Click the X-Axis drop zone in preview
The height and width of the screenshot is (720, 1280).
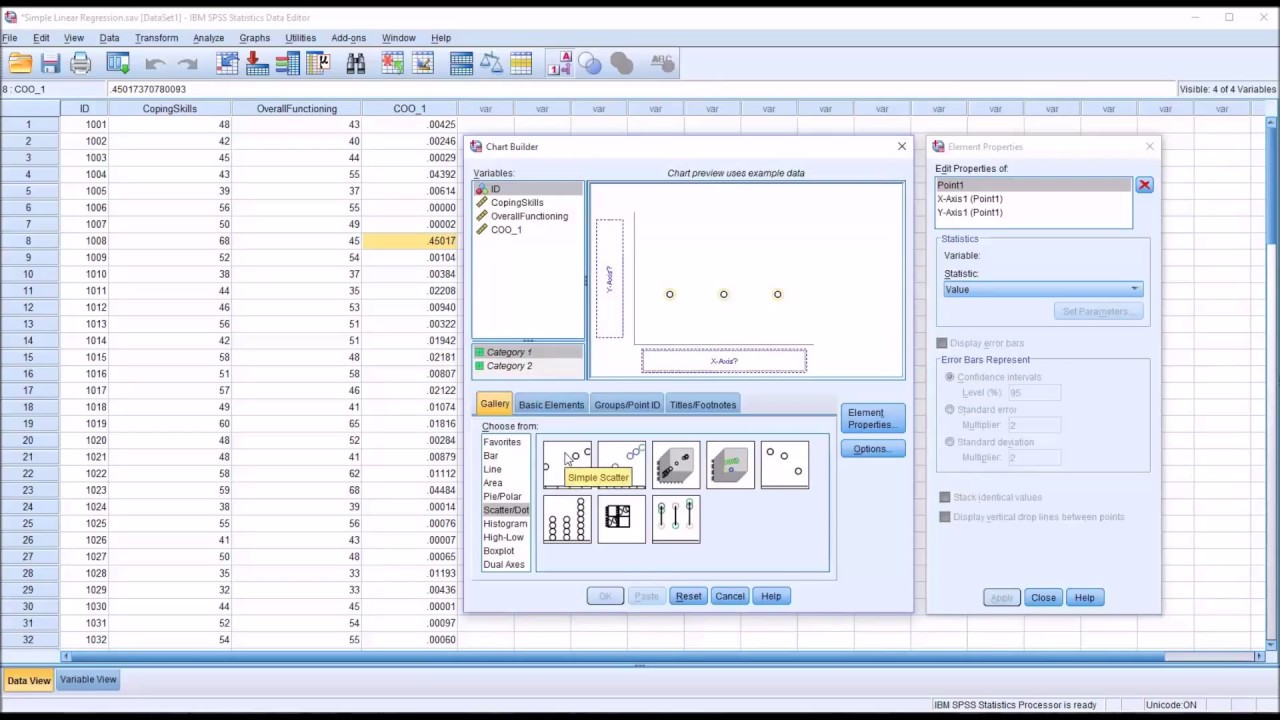point(724,361)
